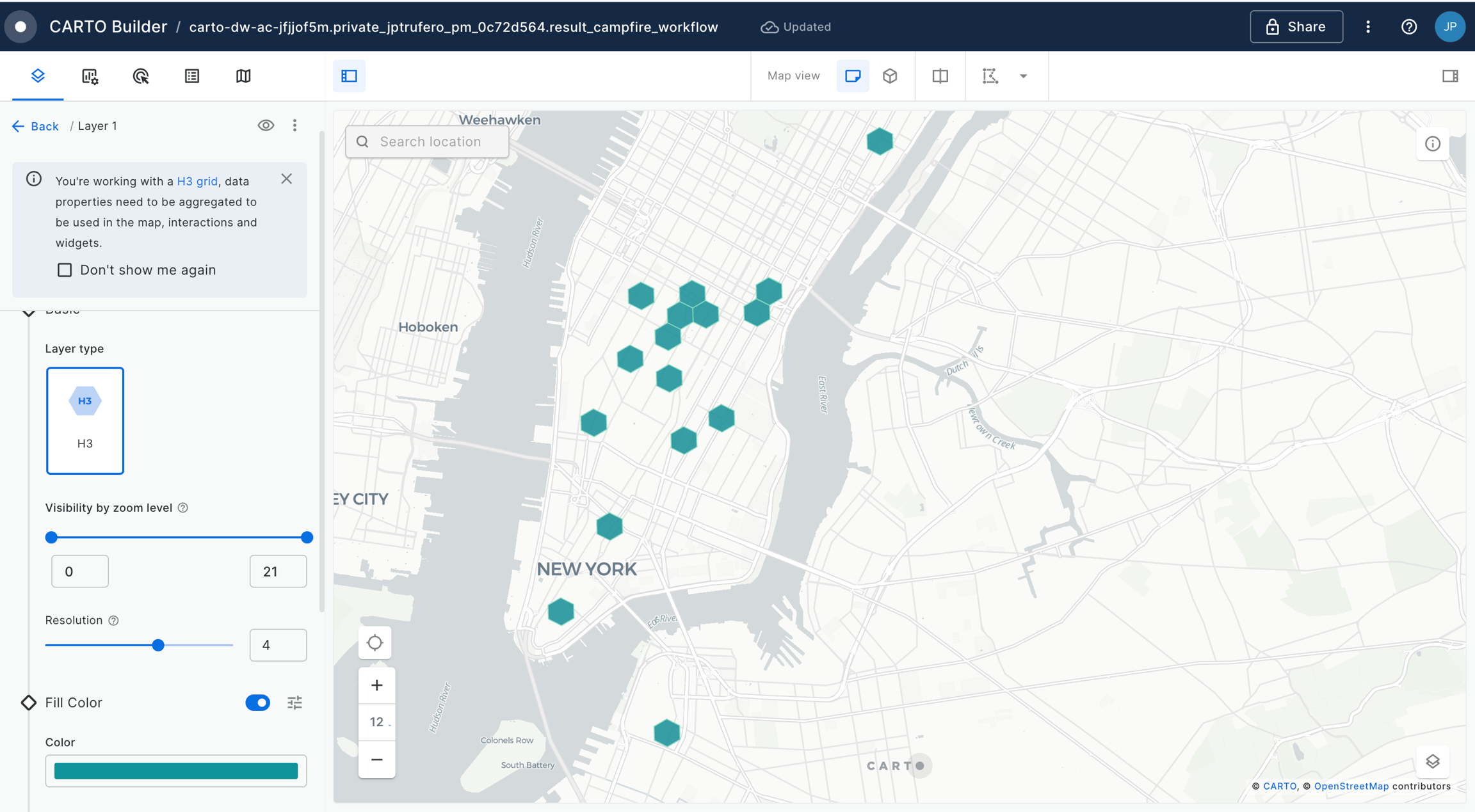Hide Layer 1 with eye icon
1475x812 pixels.
266,125
